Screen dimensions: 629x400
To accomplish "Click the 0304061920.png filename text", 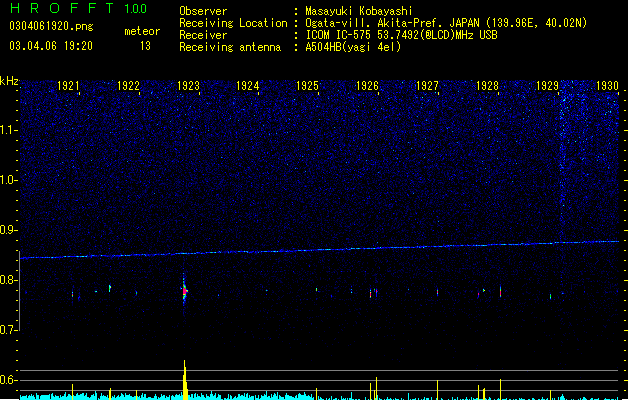I will click(x=51, y=27).
